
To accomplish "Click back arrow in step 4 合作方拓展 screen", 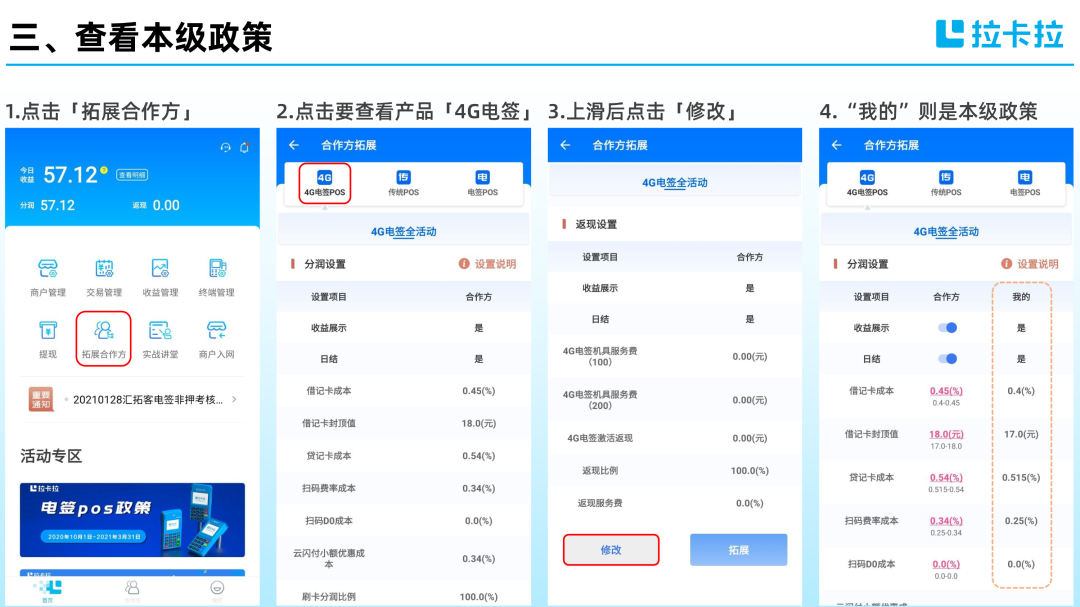I will coord(837,145).
